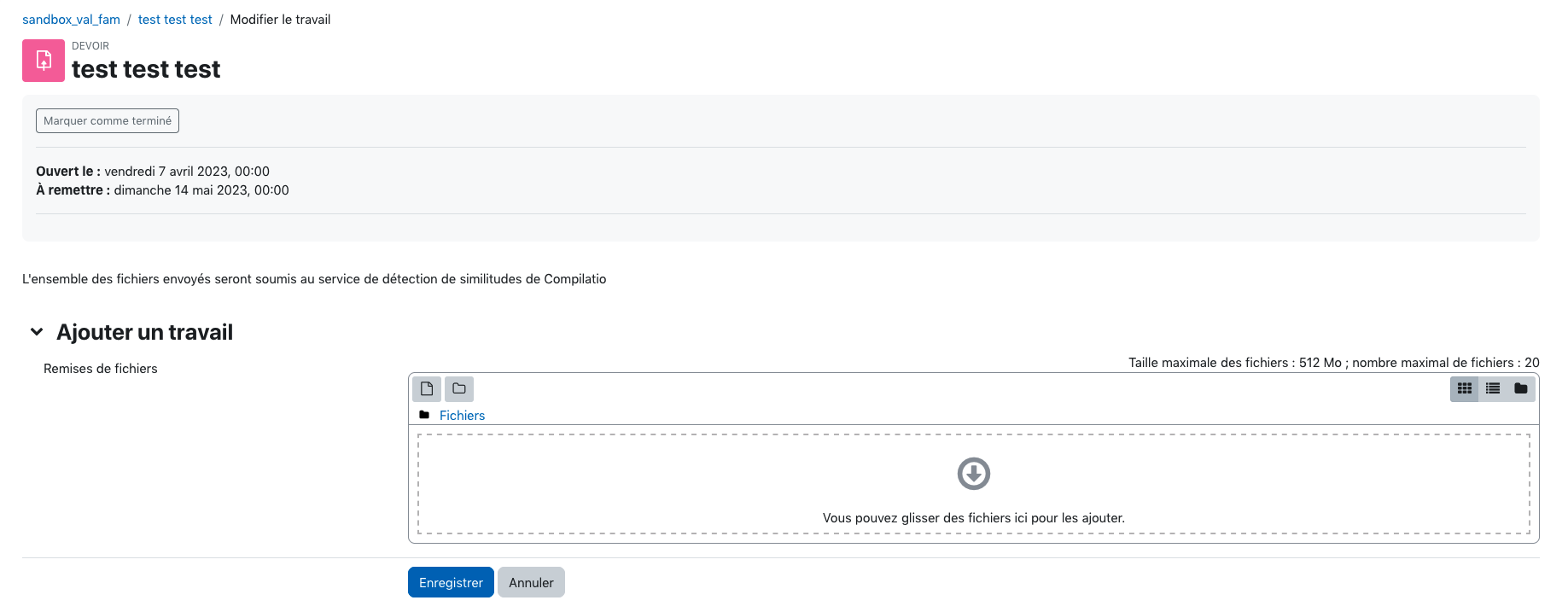Click the file drop area text
The height and width of the screenshot is (612, 1568).
(974, 518)
